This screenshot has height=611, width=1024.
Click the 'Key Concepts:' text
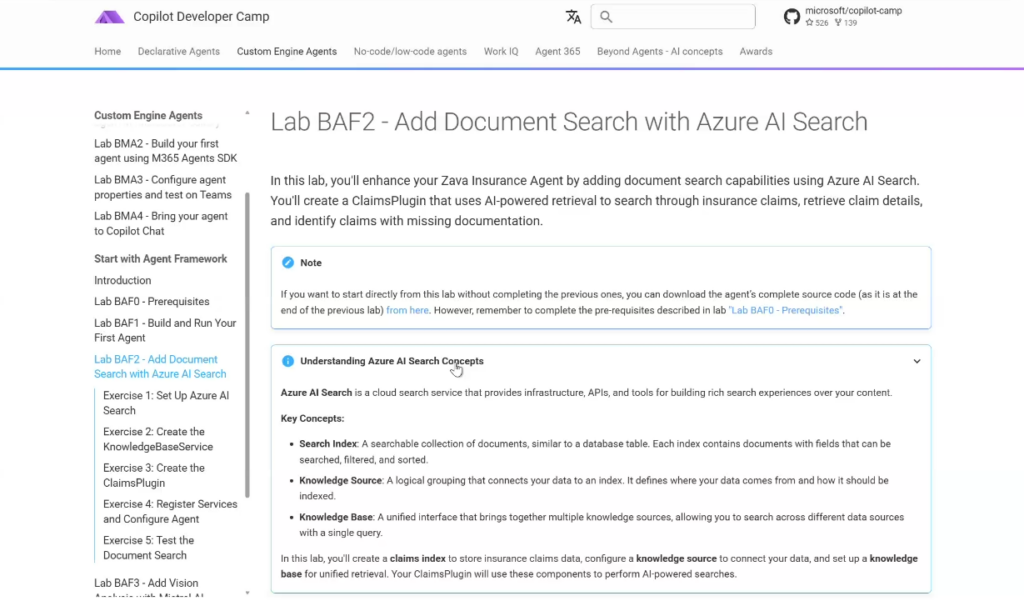click(x=312, y=418)
